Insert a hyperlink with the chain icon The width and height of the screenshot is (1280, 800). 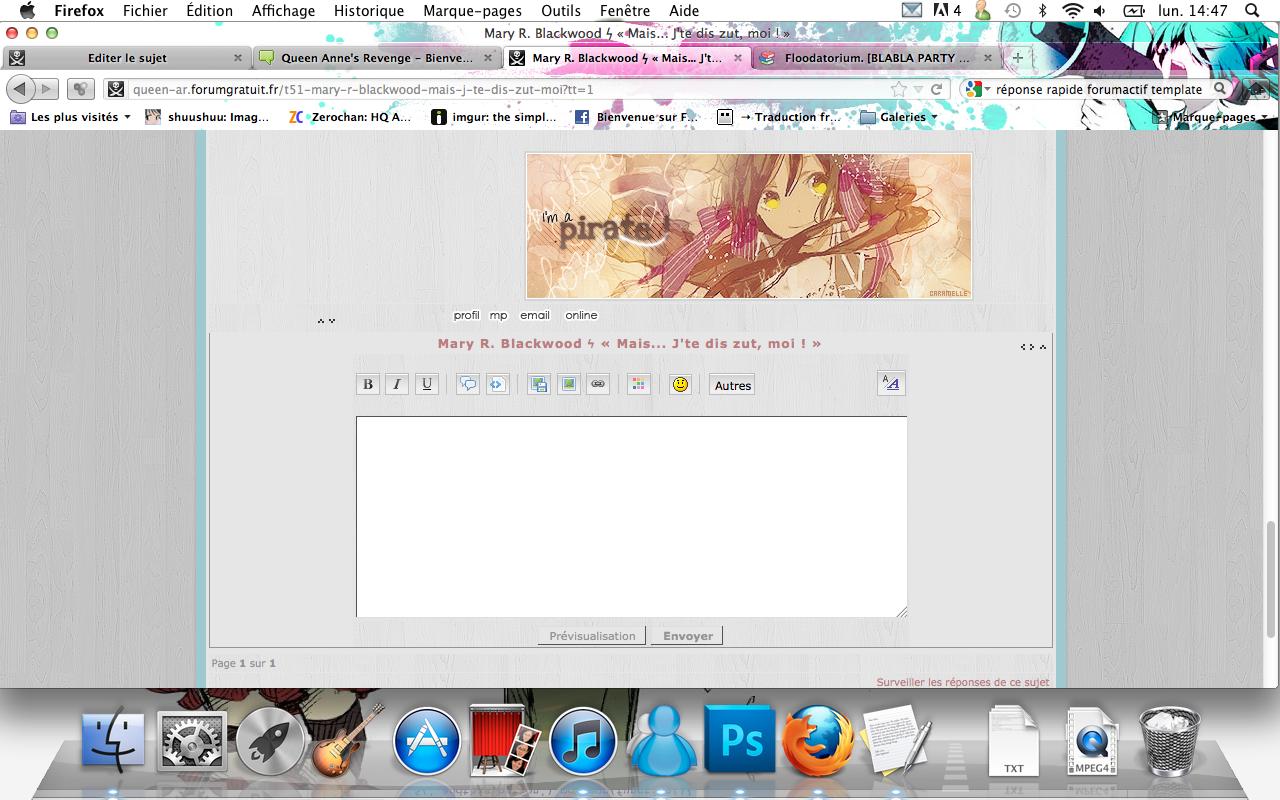598,384
